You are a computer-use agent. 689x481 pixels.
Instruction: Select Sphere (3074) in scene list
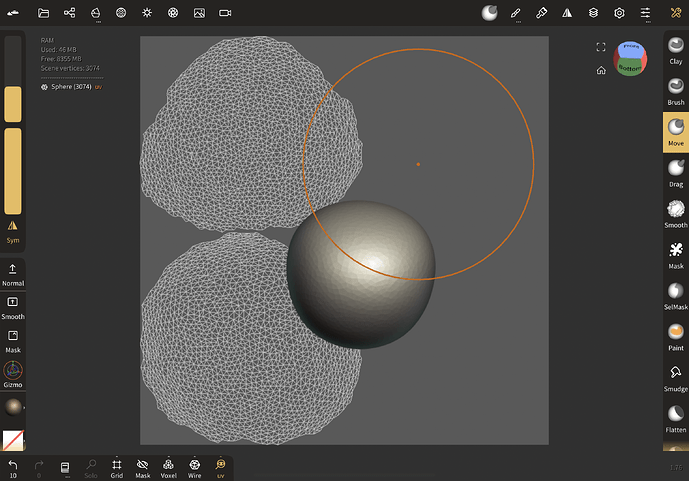coord(71,87)
